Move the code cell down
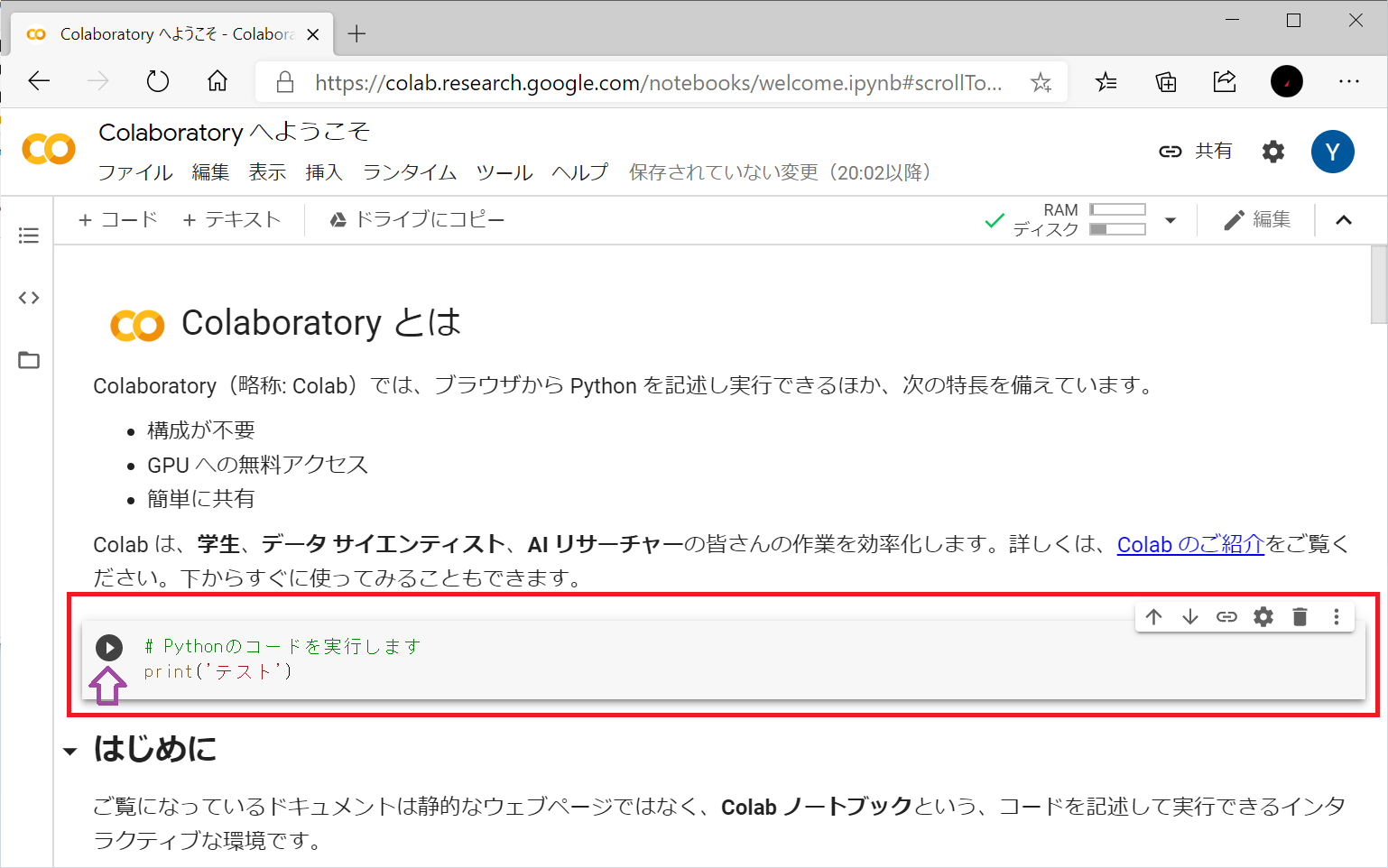1388x868 pixels. coord(1190,617)
